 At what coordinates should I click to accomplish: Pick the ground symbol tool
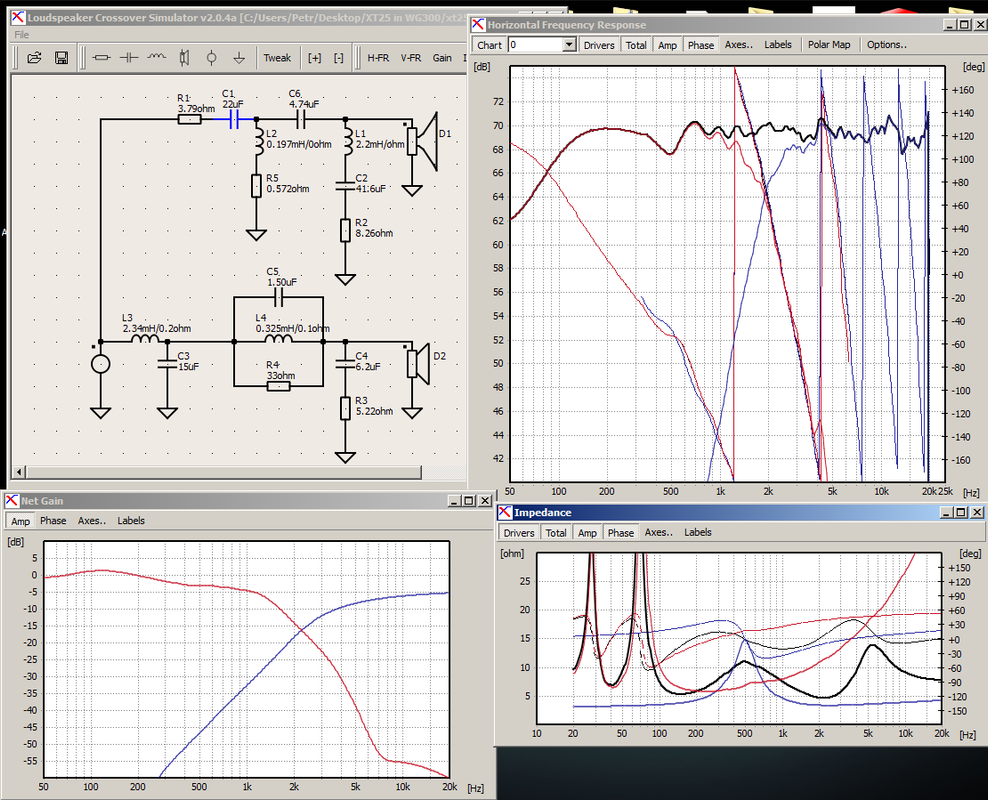pos(239,58)
